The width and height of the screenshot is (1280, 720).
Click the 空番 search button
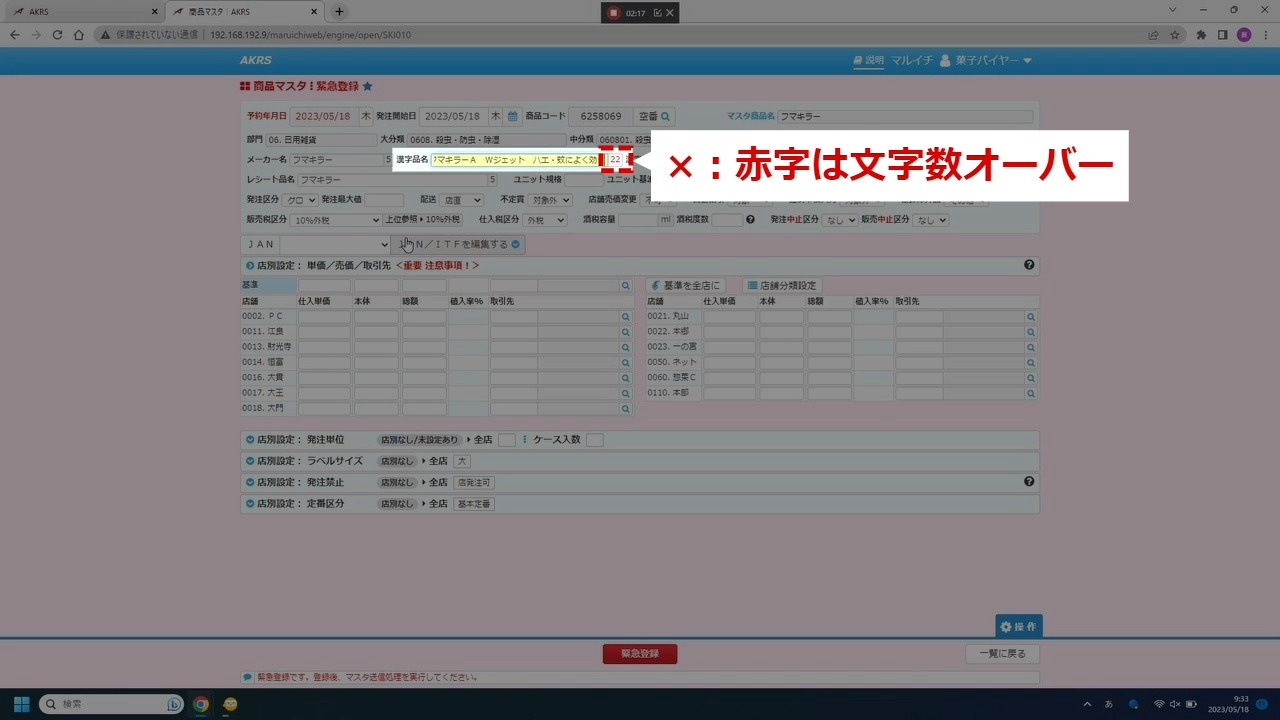(x=655, y=116)
